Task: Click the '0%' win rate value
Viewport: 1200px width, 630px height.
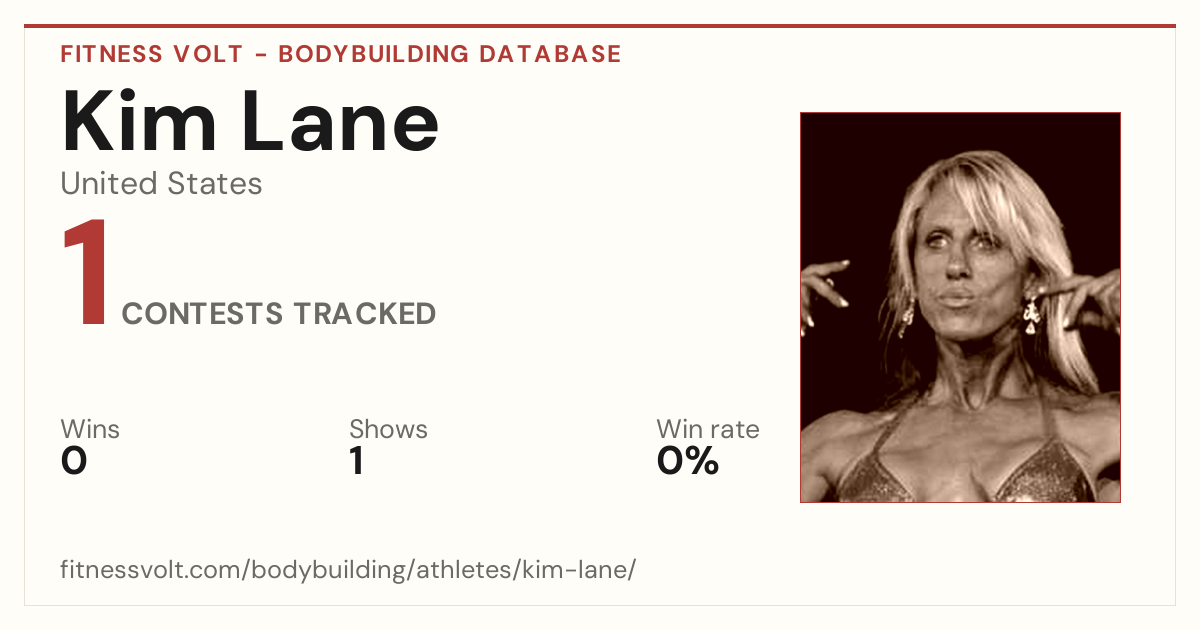Action: click(x=688, y=461)
